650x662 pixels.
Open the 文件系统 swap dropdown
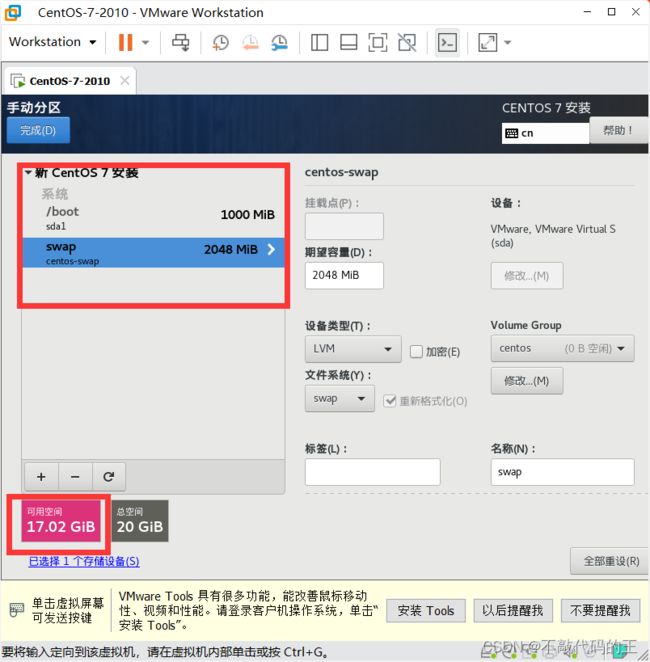coord(339,399)
